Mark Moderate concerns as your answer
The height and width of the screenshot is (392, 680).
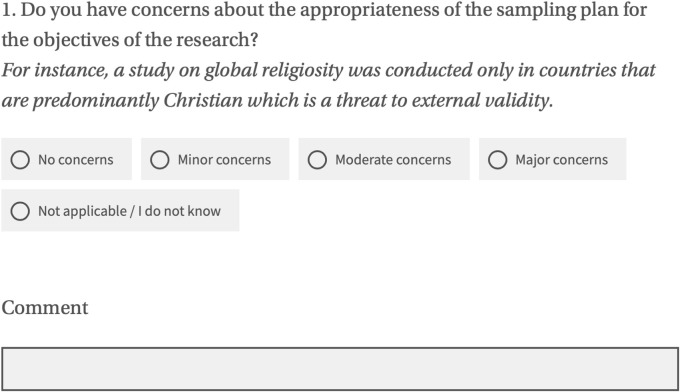384,159
